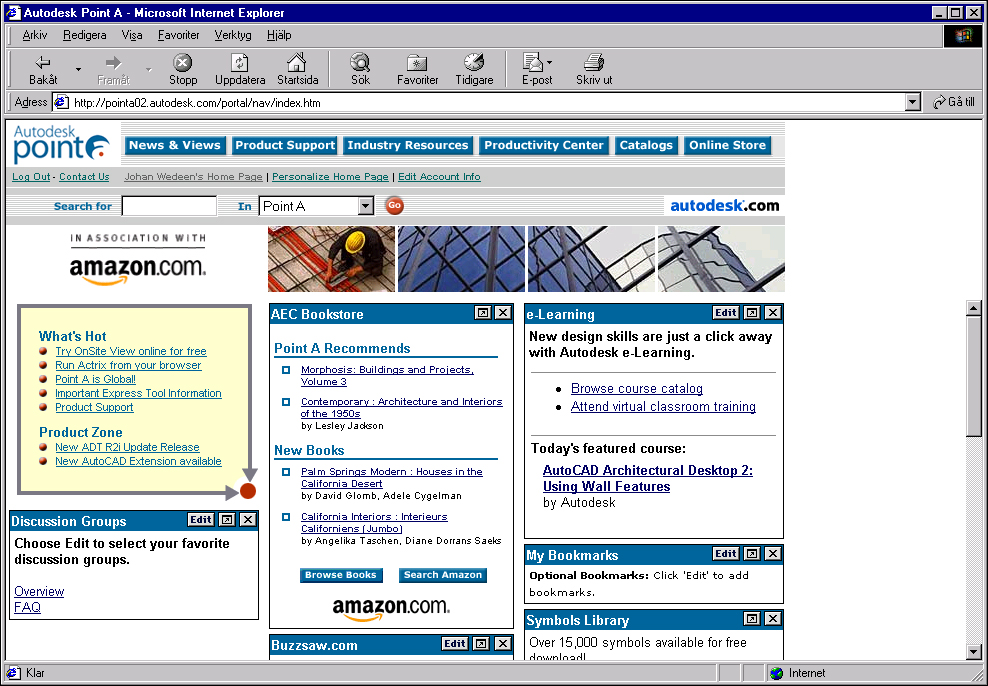Open the Redigera menu

point(84,35)
